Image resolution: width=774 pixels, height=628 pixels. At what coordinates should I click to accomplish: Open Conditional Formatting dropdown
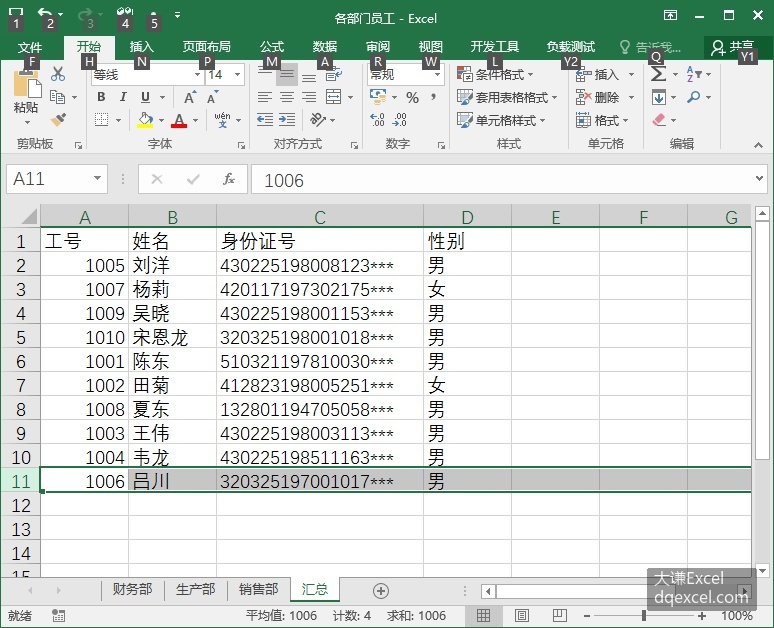[x=496, y=75]
